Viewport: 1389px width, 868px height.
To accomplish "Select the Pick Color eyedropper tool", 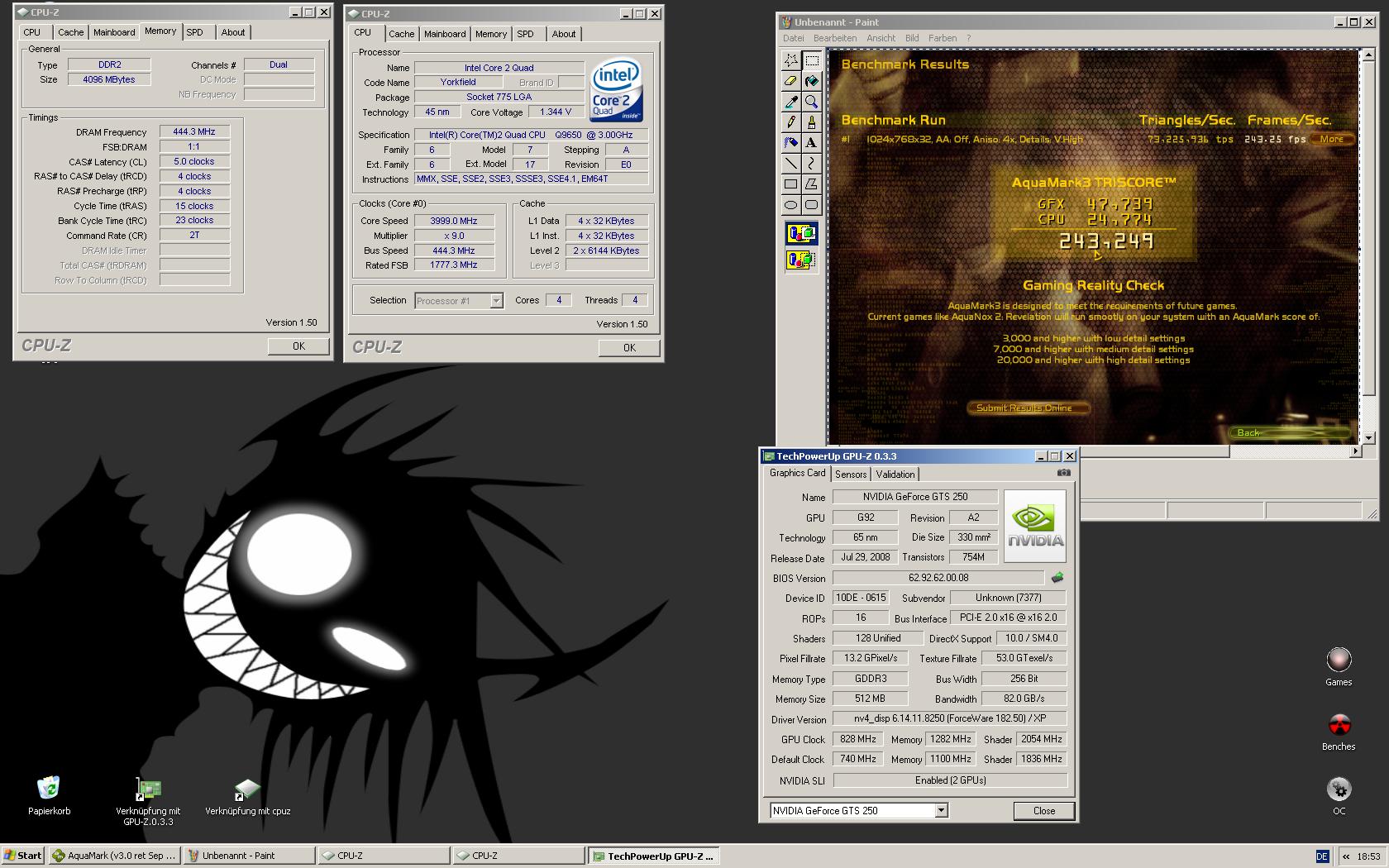I will pyautogui.click(x=791, y=102).
